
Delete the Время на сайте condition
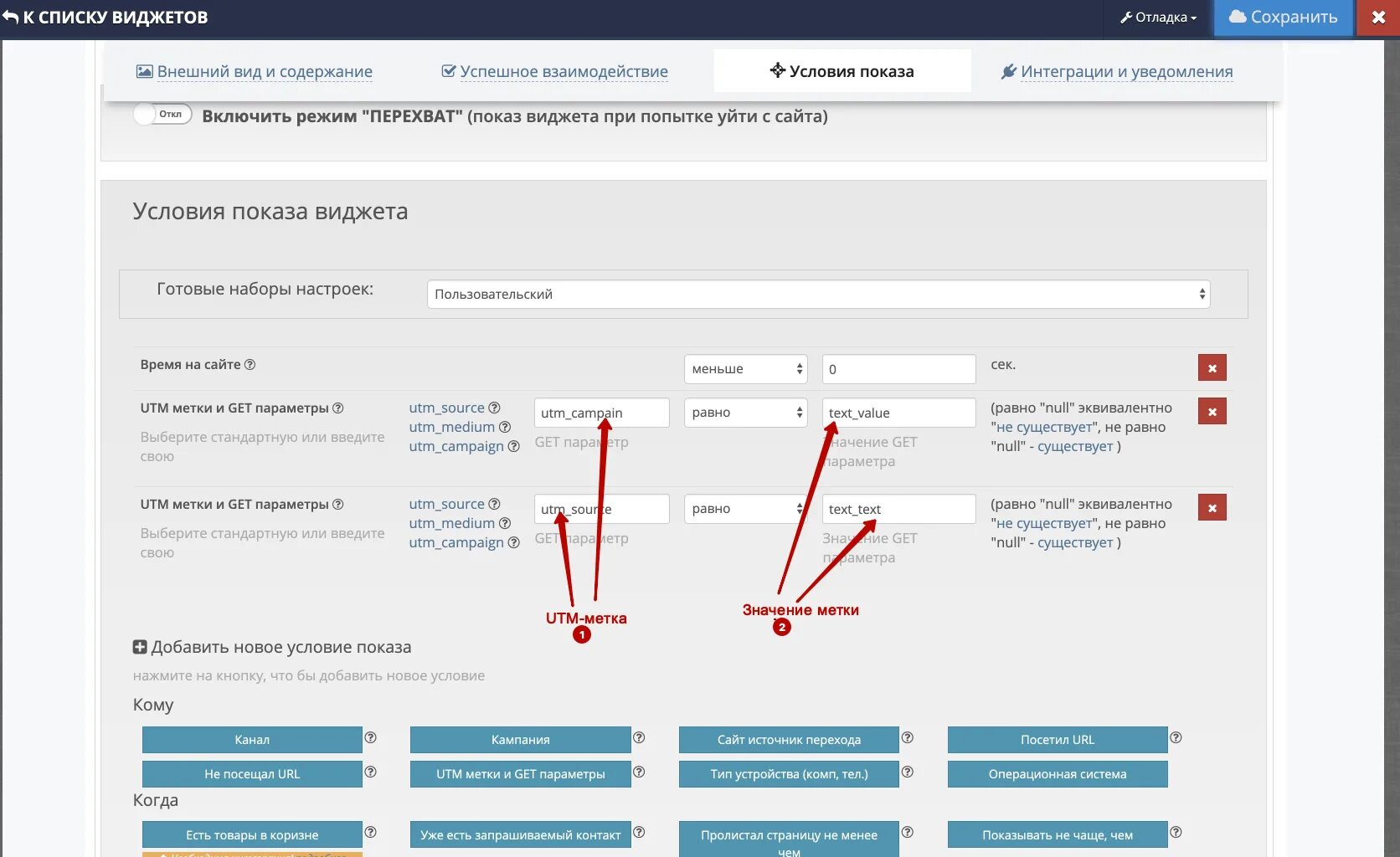[1212, 368]
